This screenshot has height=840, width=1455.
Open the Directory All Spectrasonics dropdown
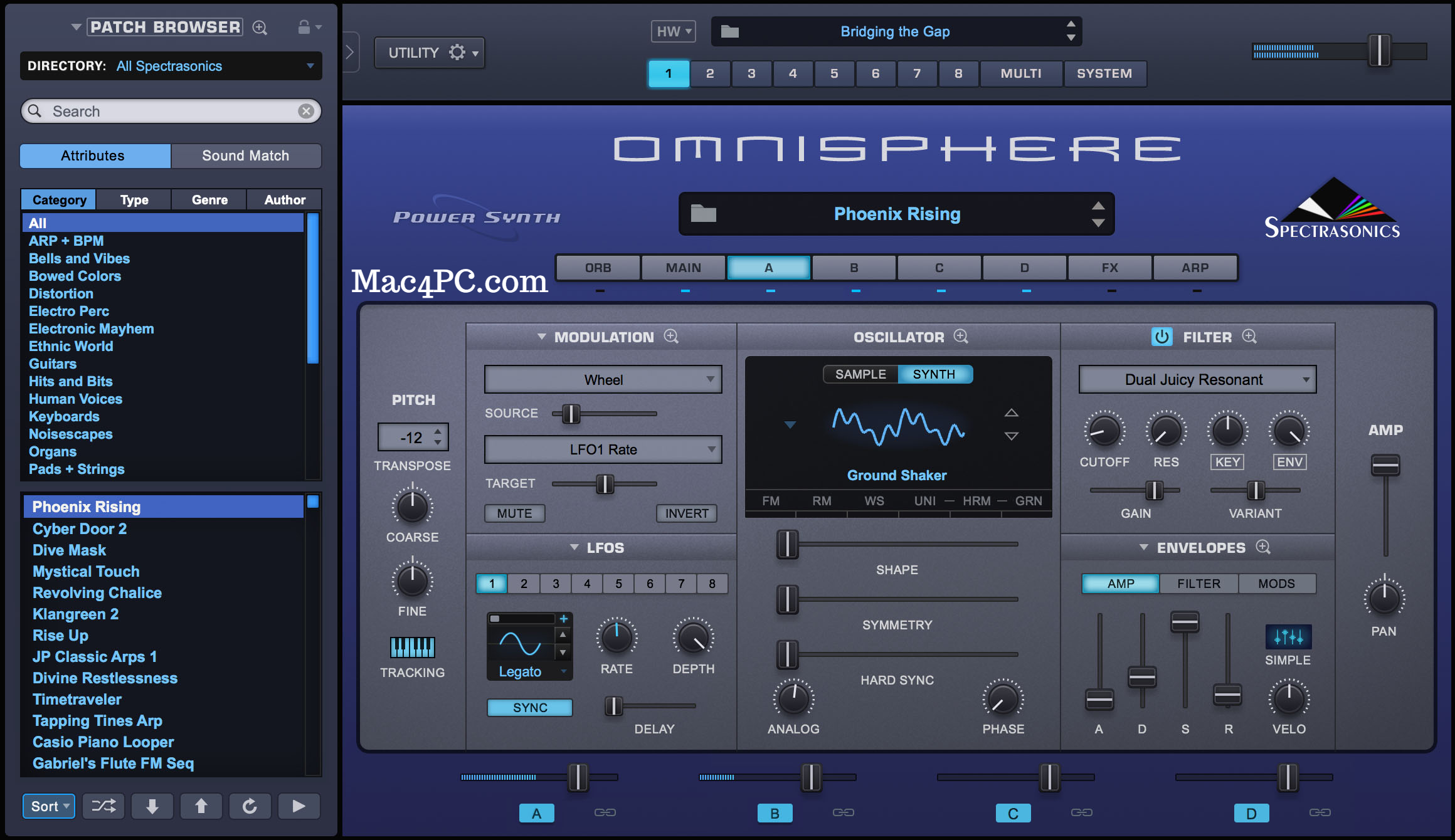pos(171,66)
